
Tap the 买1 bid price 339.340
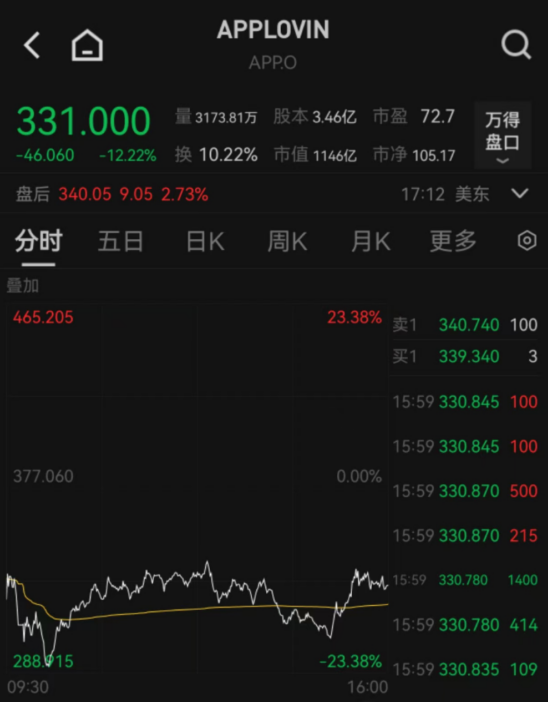[x=469, y=356]
